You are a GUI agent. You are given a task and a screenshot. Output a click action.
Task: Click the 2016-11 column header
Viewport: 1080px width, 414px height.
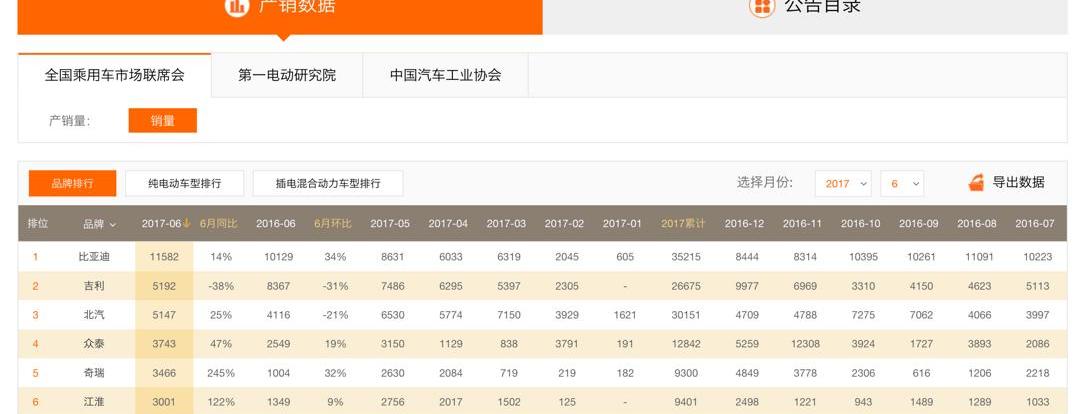pyautogui.click(x=802, y=224)
